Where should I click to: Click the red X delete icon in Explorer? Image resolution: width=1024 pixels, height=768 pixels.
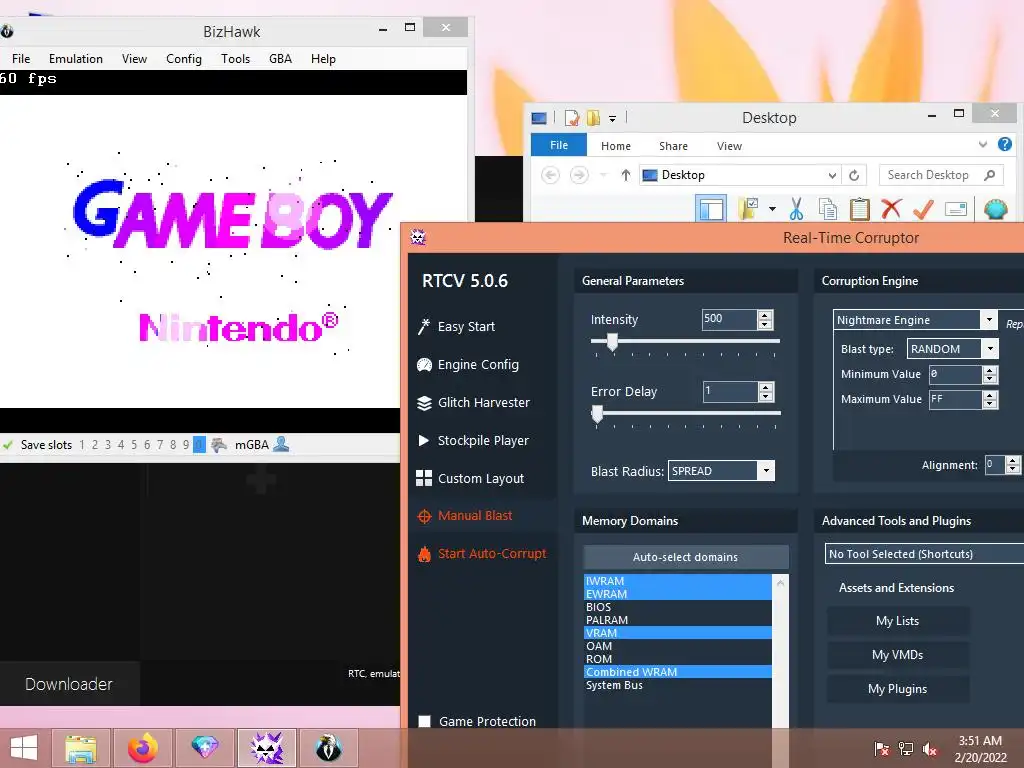coord(891,209)
